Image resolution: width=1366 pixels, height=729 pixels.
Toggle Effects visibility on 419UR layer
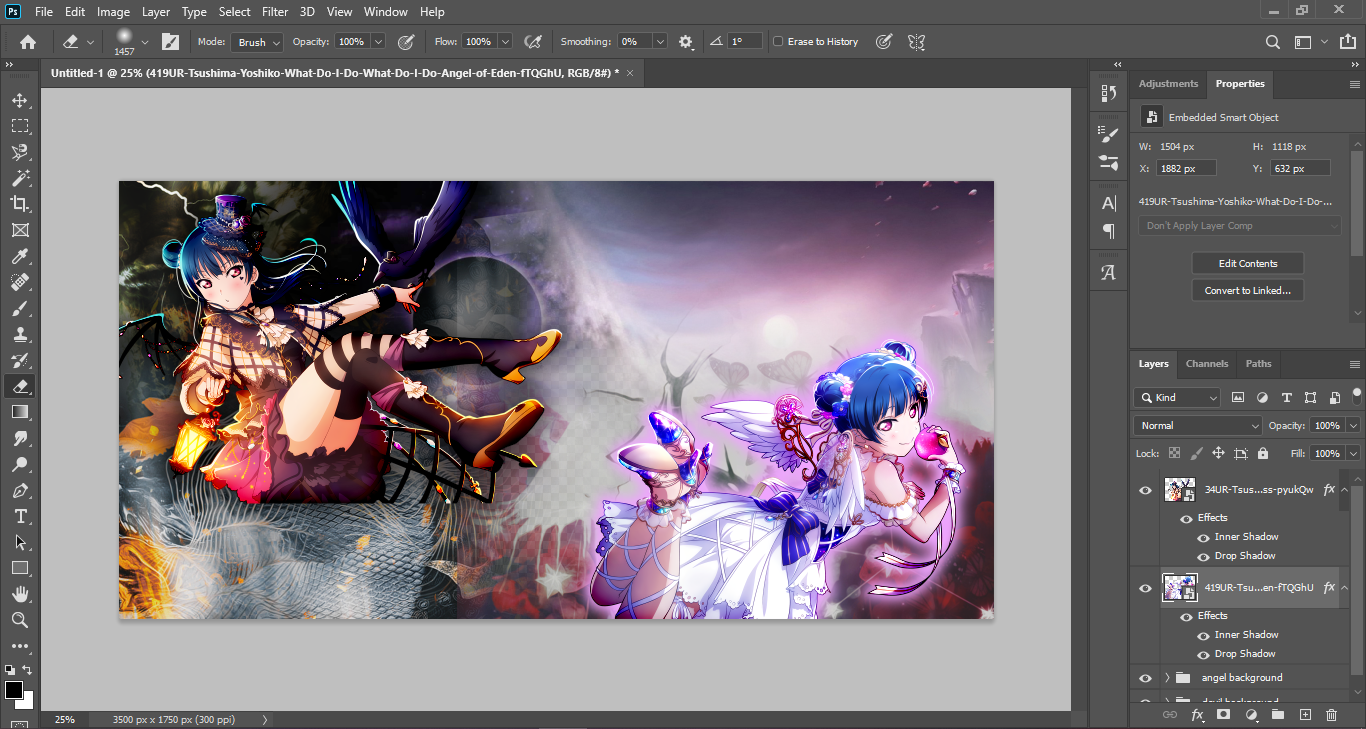pos(1186,616)
